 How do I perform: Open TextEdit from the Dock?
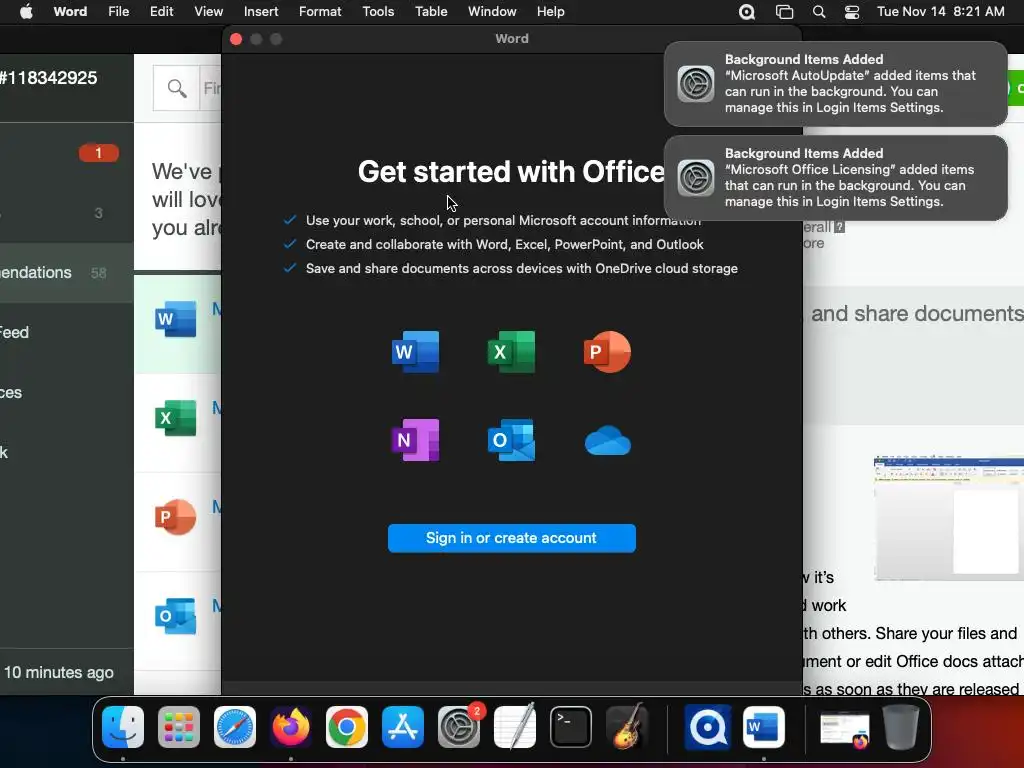tap(515, 727)
